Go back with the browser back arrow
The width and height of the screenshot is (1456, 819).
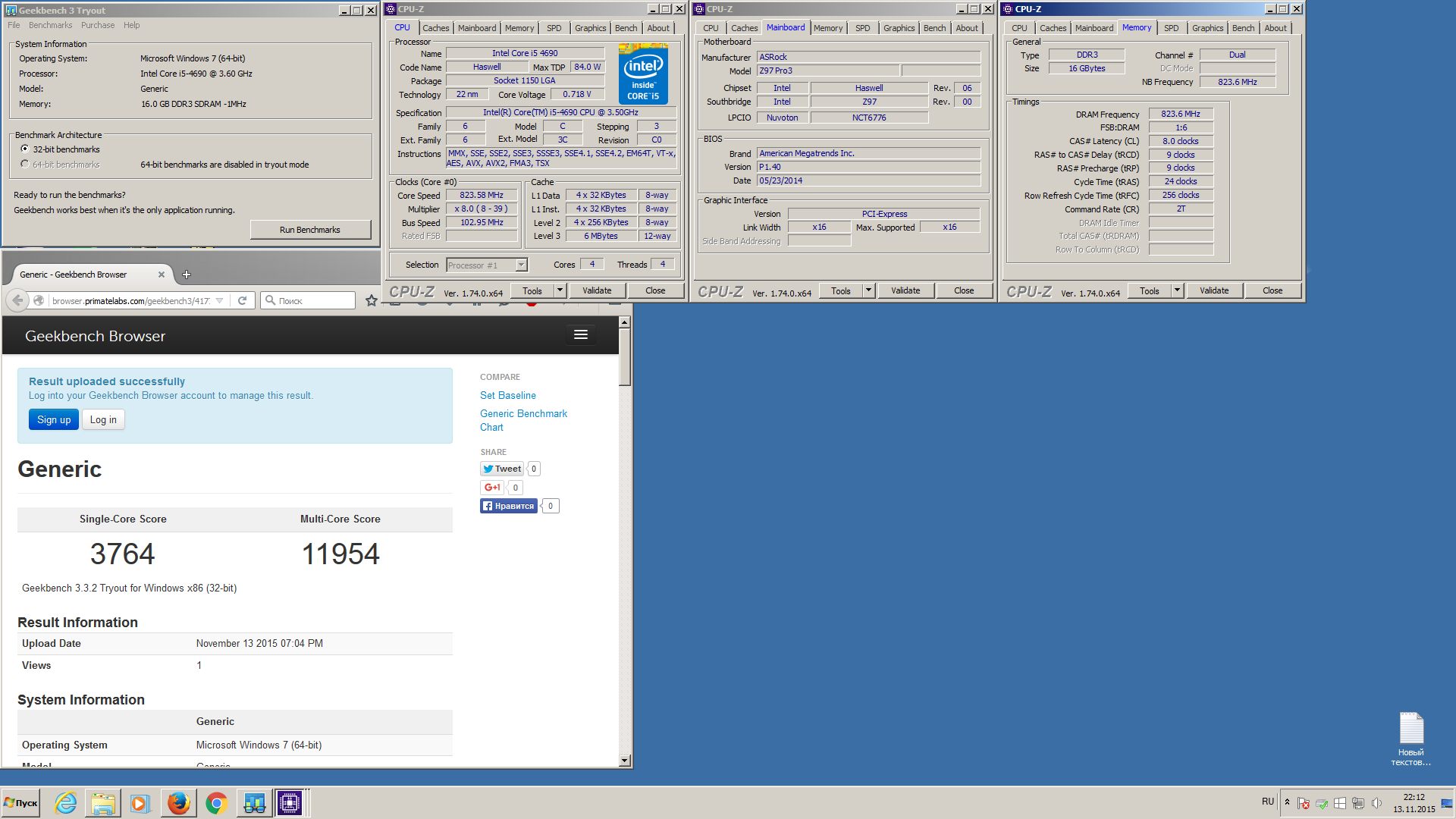17,300
